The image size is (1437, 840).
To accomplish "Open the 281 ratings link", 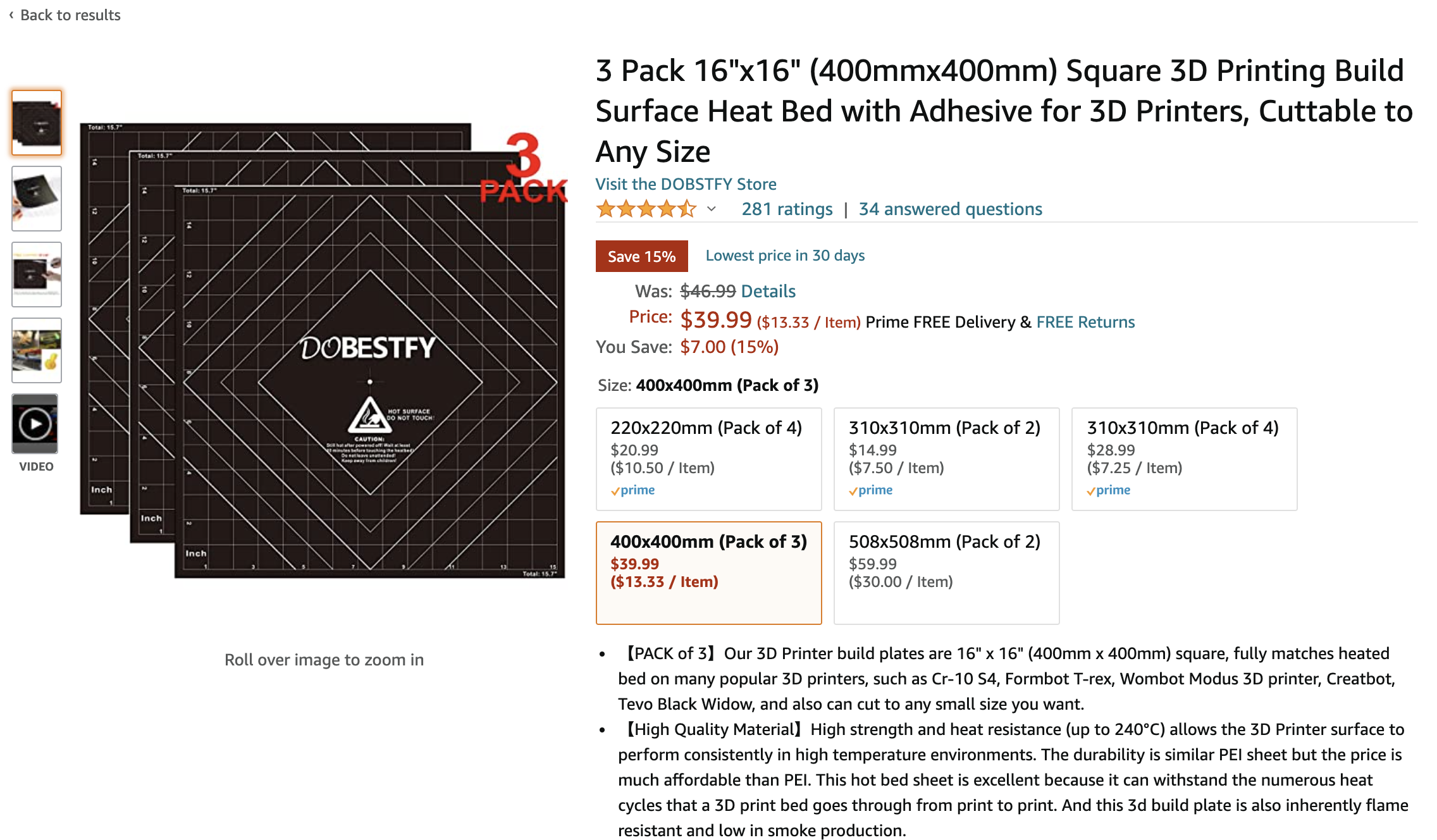I will point(787,209).
